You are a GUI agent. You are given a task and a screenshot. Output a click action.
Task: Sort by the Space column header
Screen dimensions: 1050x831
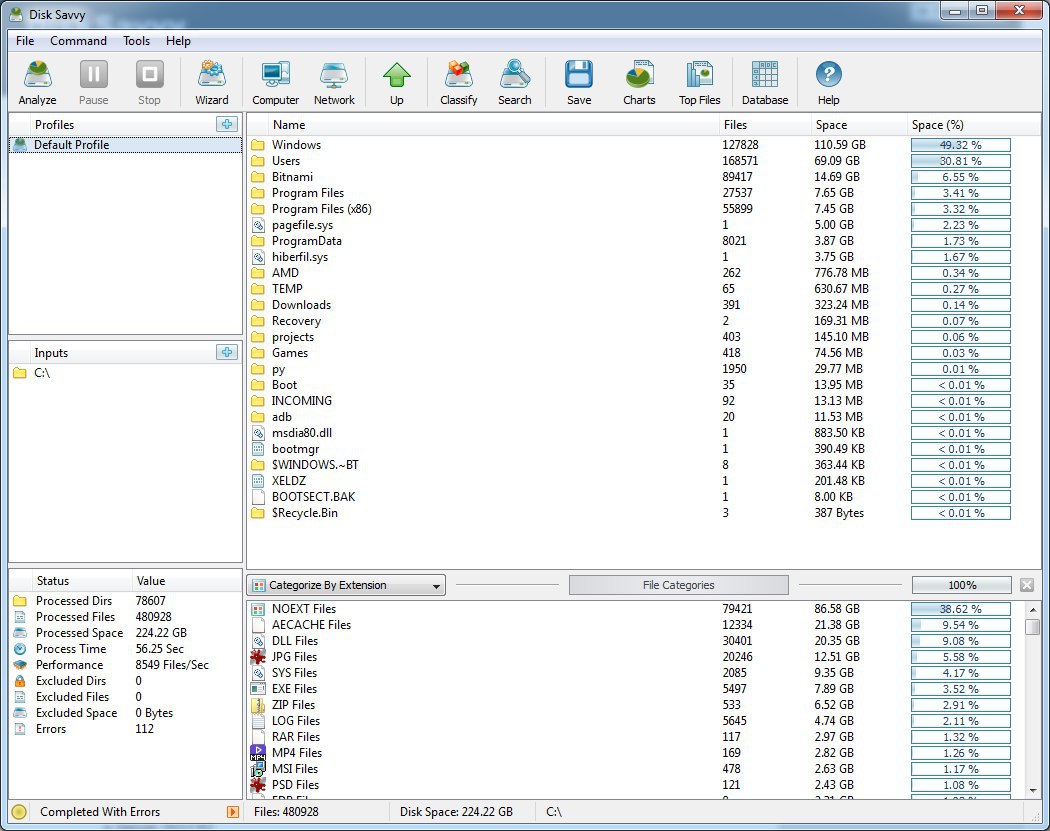pyautogui.click(x=858, y=125)
